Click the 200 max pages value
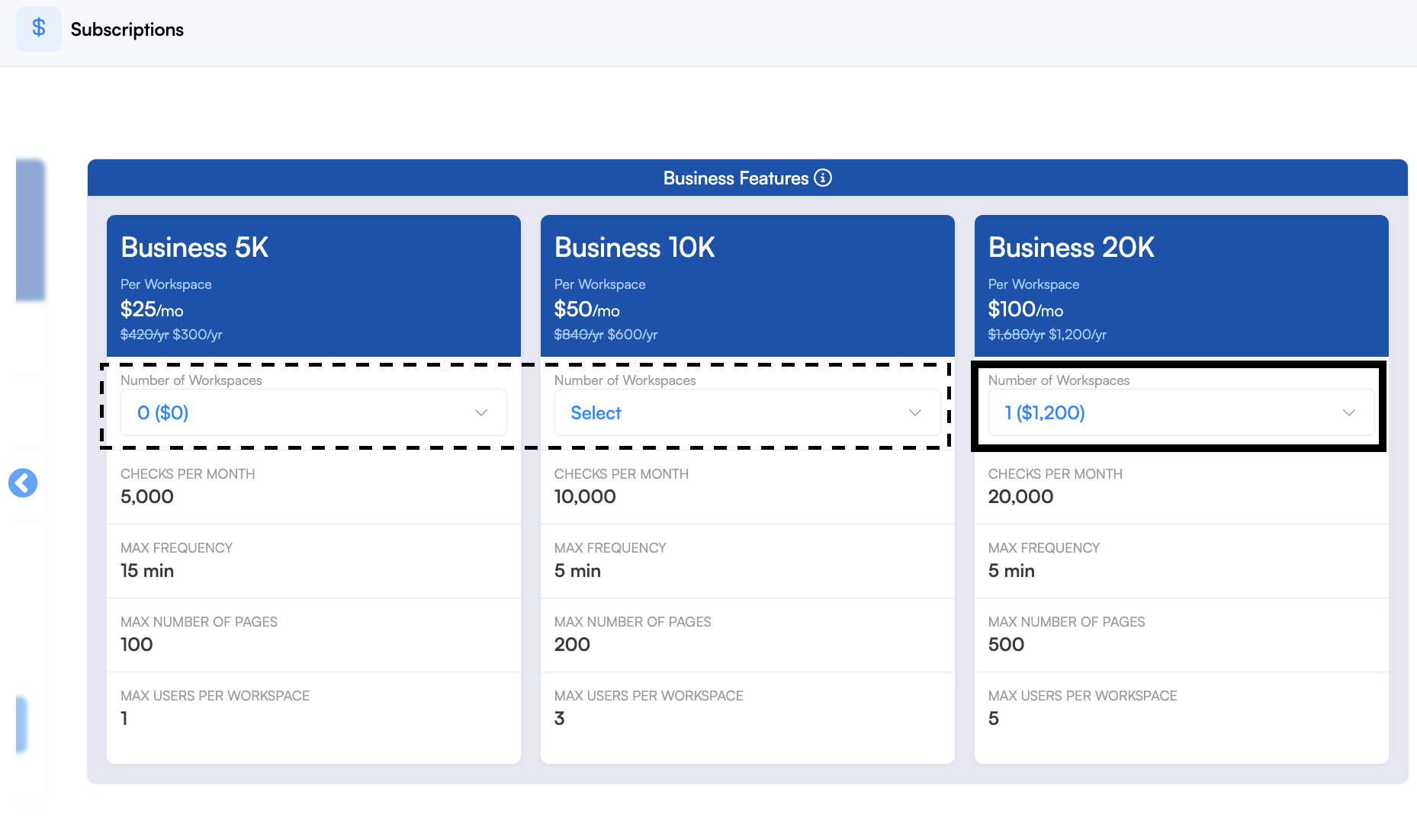This screenshot has width=1417, height=840. pyautogui.click(x=572, y=644)
